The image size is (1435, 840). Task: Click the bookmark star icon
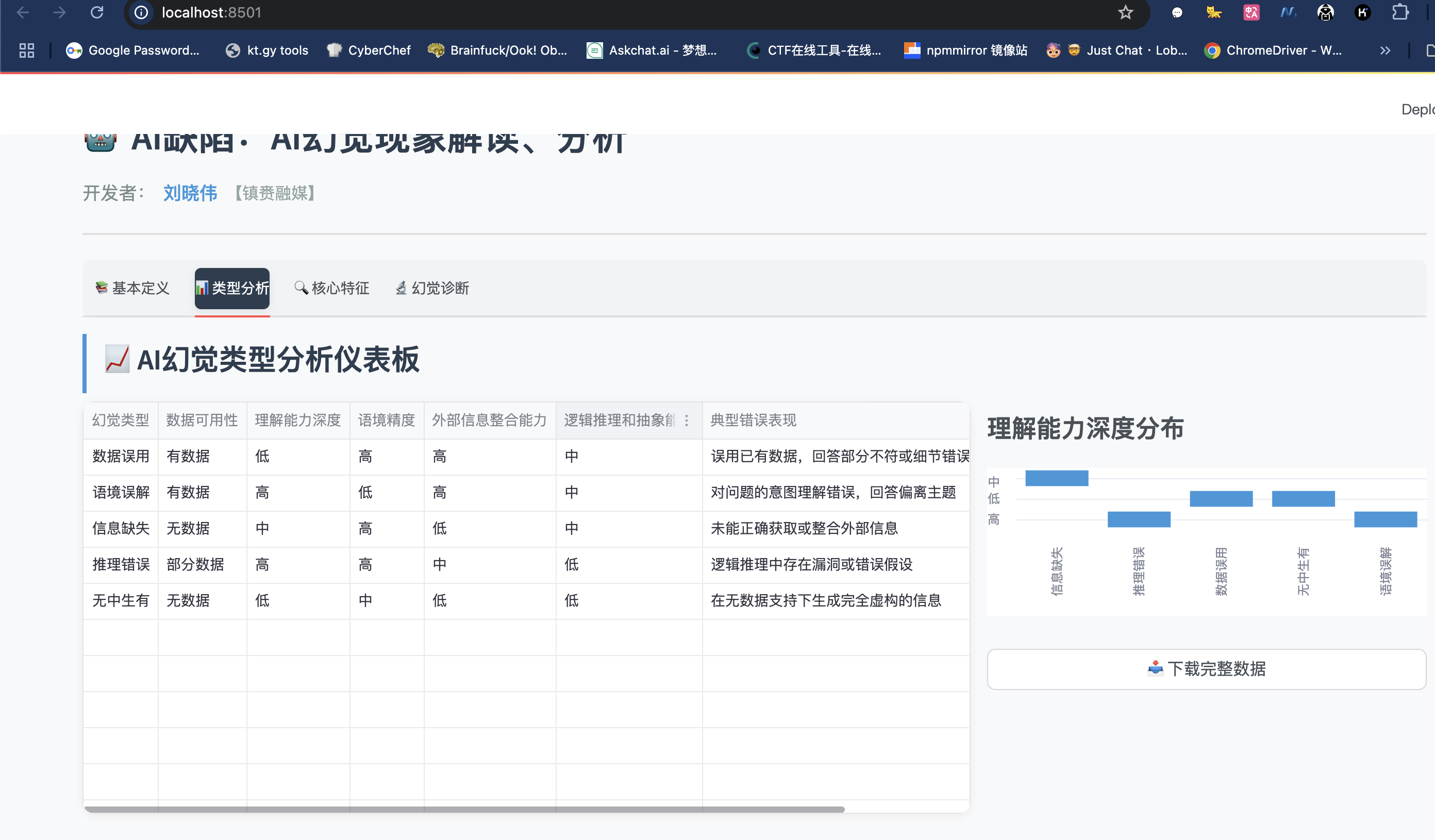click(x=1125, y=12)
